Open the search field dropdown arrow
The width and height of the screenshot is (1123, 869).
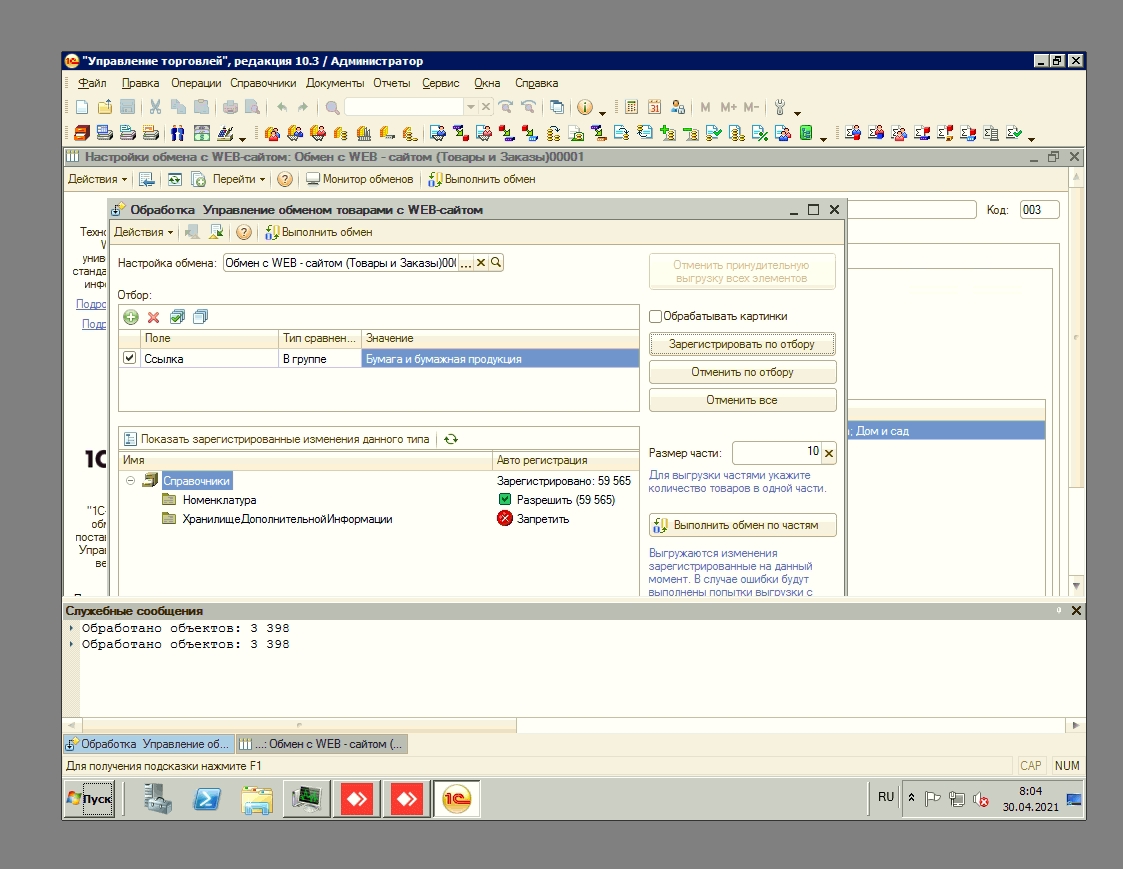[x=471, y=107]
